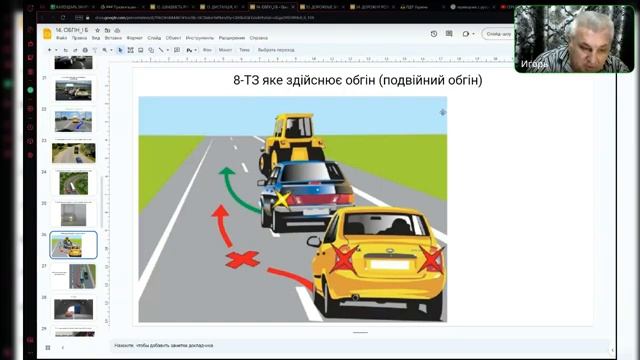Open the dropdown arrow next to camera icon
The width and height of the screenshot is (640, 360).
(x=473, y=34)
